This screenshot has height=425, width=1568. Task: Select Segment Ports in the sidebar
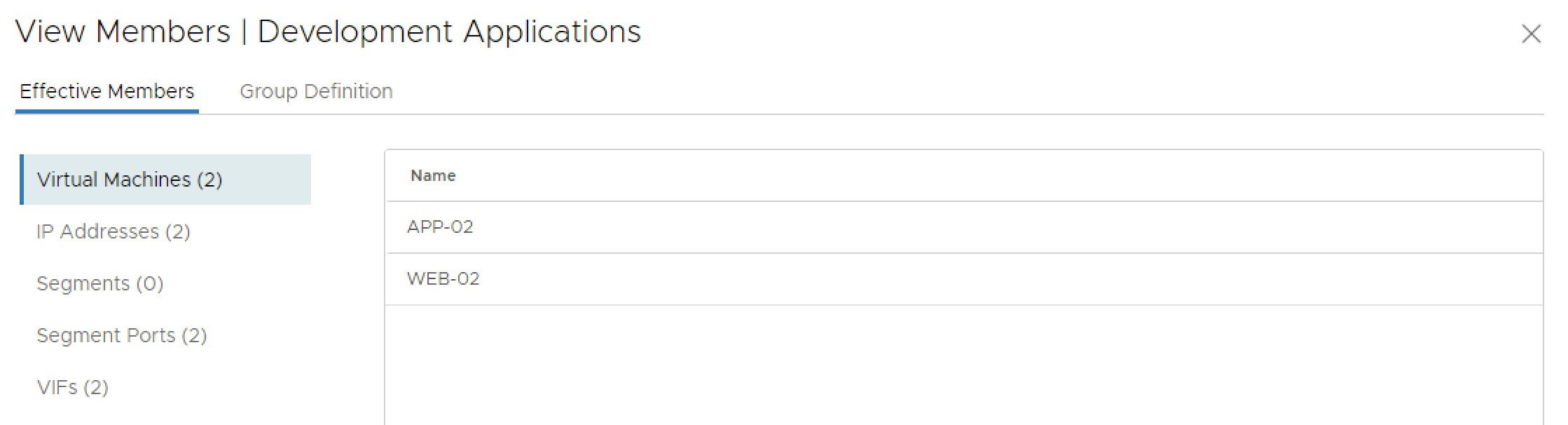point(121,336)
